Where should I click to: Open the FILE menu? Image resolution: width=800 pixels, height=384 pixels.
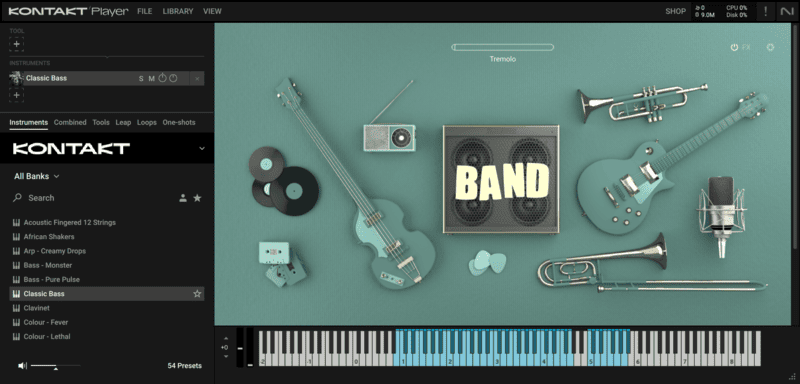tap(145, 11)
